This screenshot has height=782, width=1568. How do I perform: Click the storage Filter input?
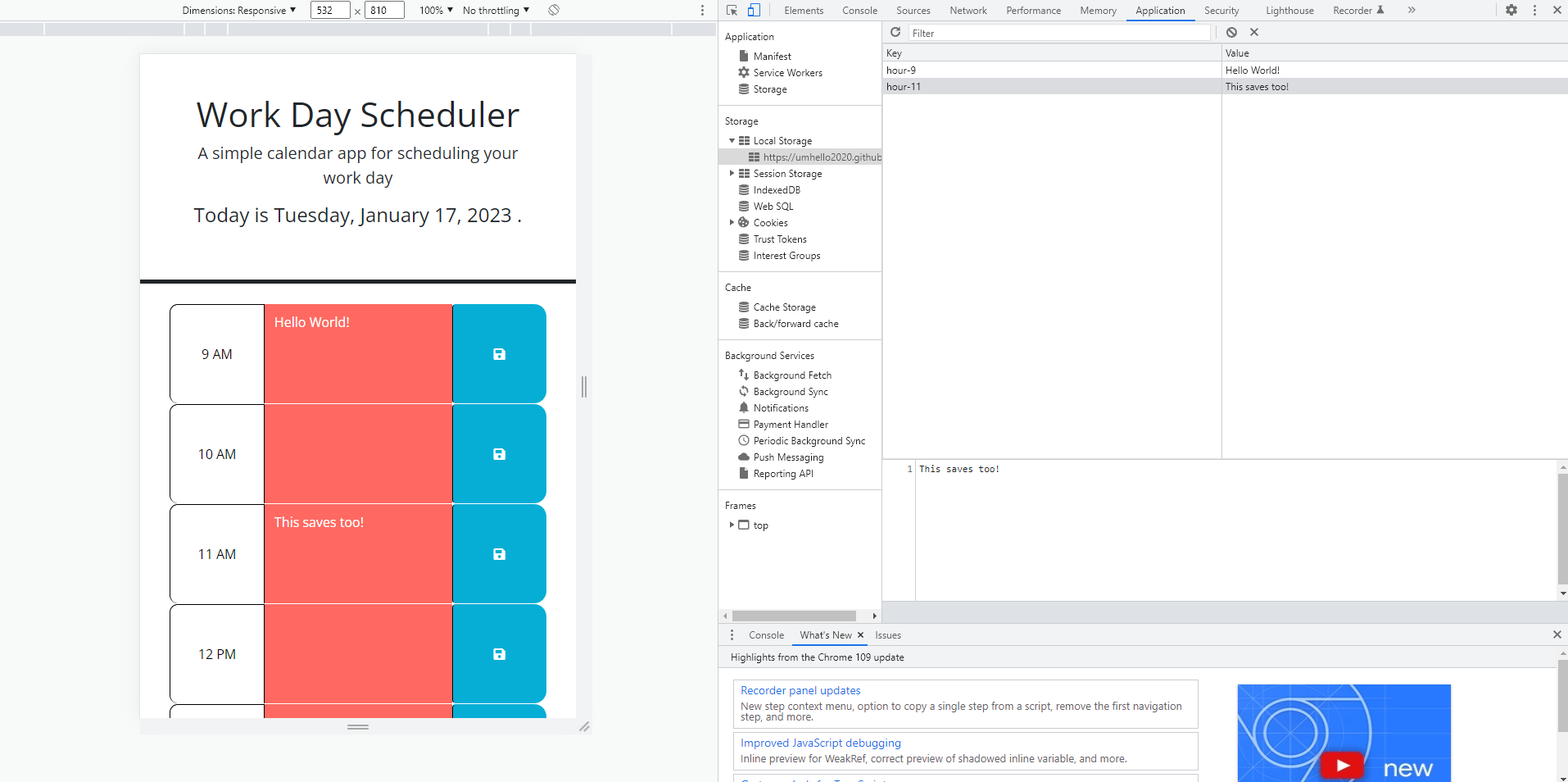1058,33
